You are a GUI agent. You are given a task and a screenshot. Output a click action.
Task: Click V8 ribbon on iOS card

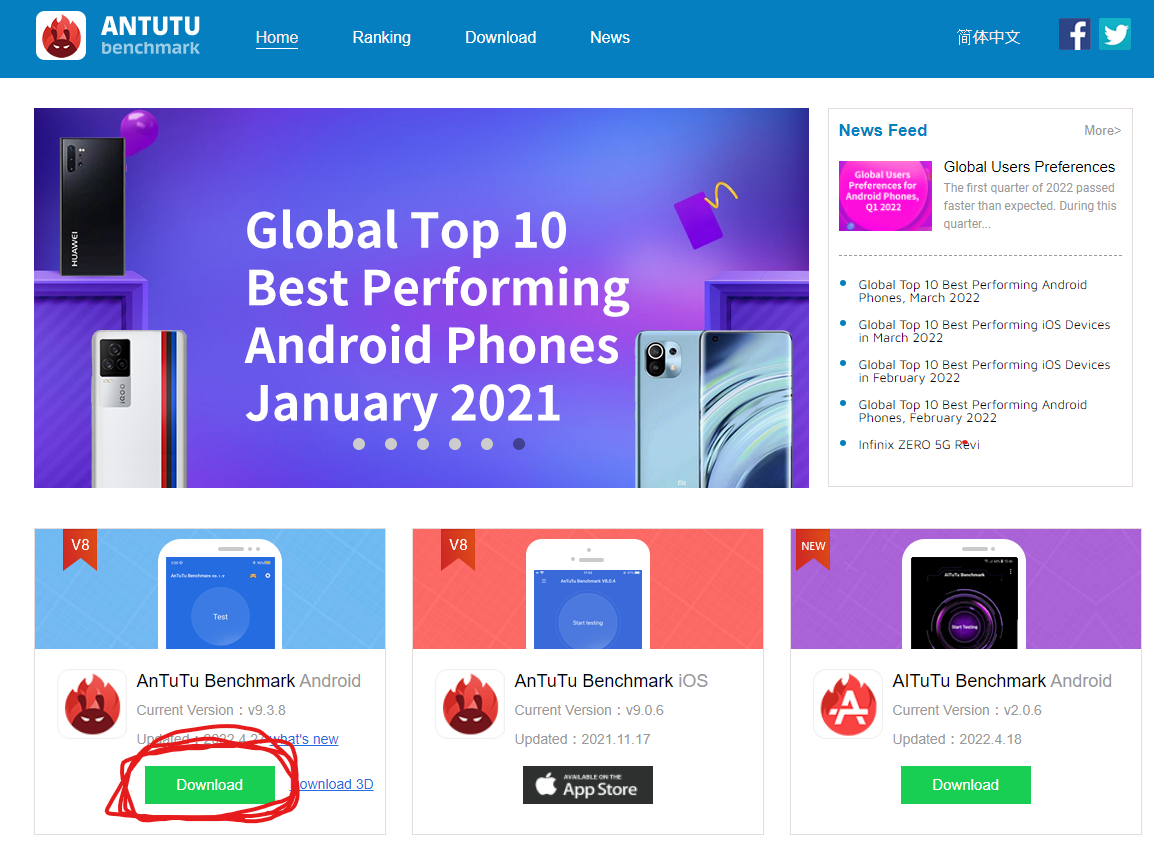pos(458,549)
